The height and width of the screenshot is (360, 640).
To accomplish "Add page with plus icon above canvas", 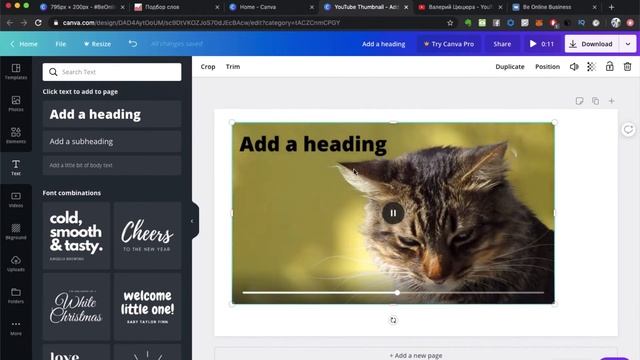I will (611, 101).
